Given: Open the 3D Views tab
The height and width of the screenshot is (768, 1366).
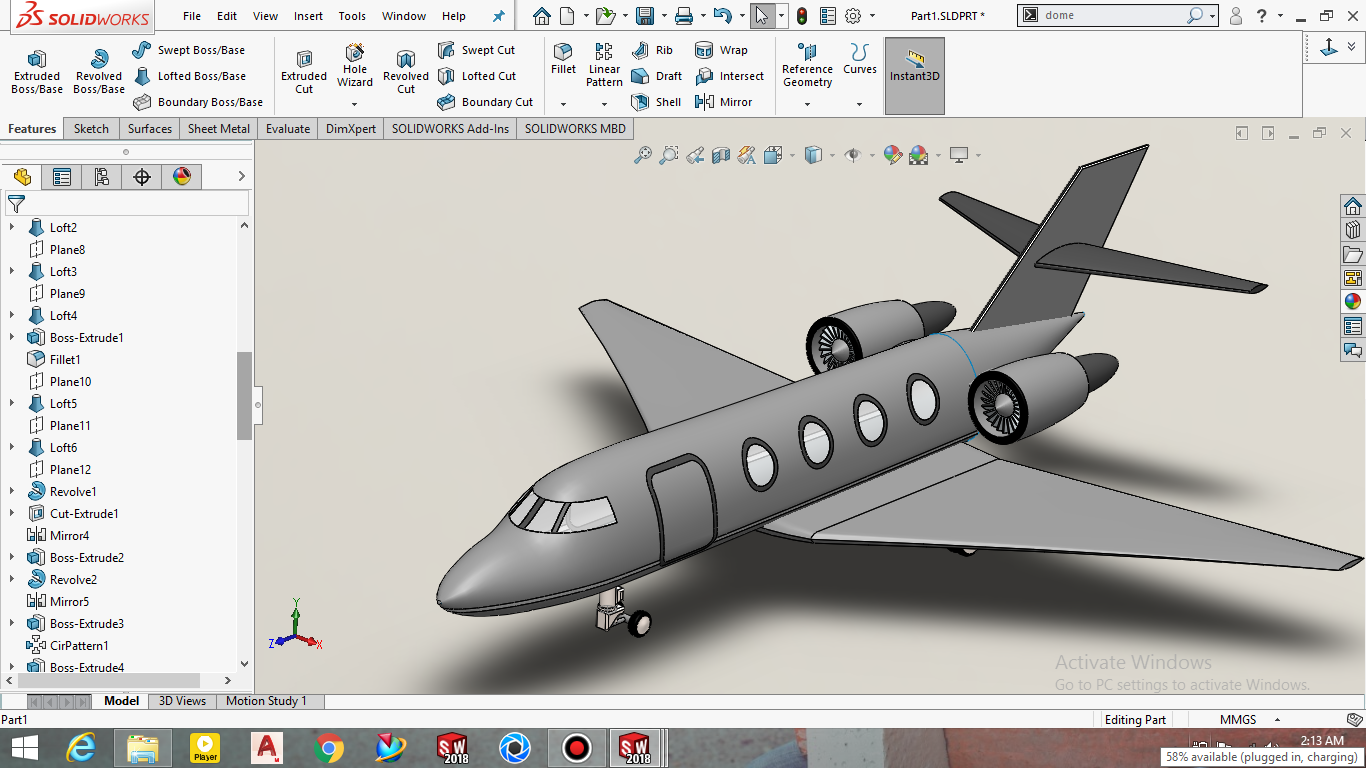Looking at the screenshot, I should tap(183, 701).
